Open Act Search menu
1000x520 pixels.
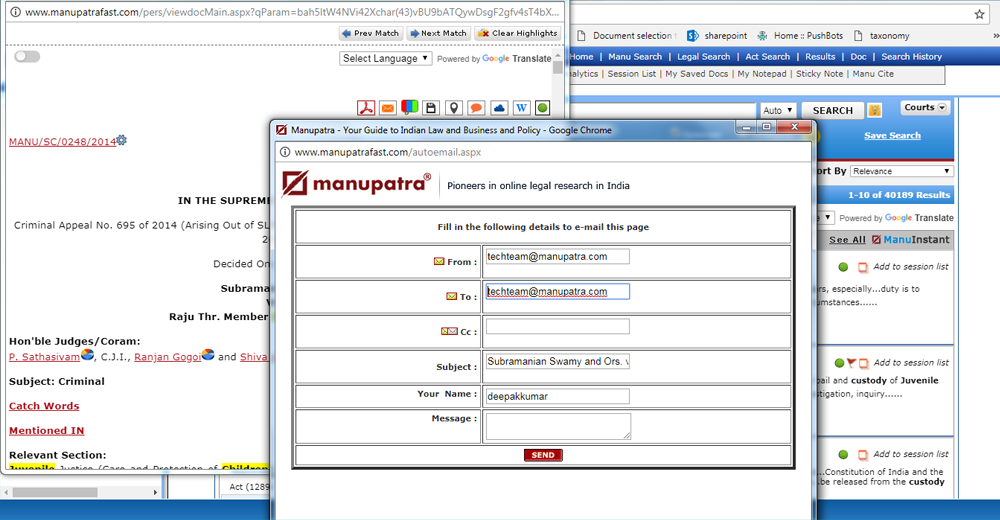(x=767, y=56)
